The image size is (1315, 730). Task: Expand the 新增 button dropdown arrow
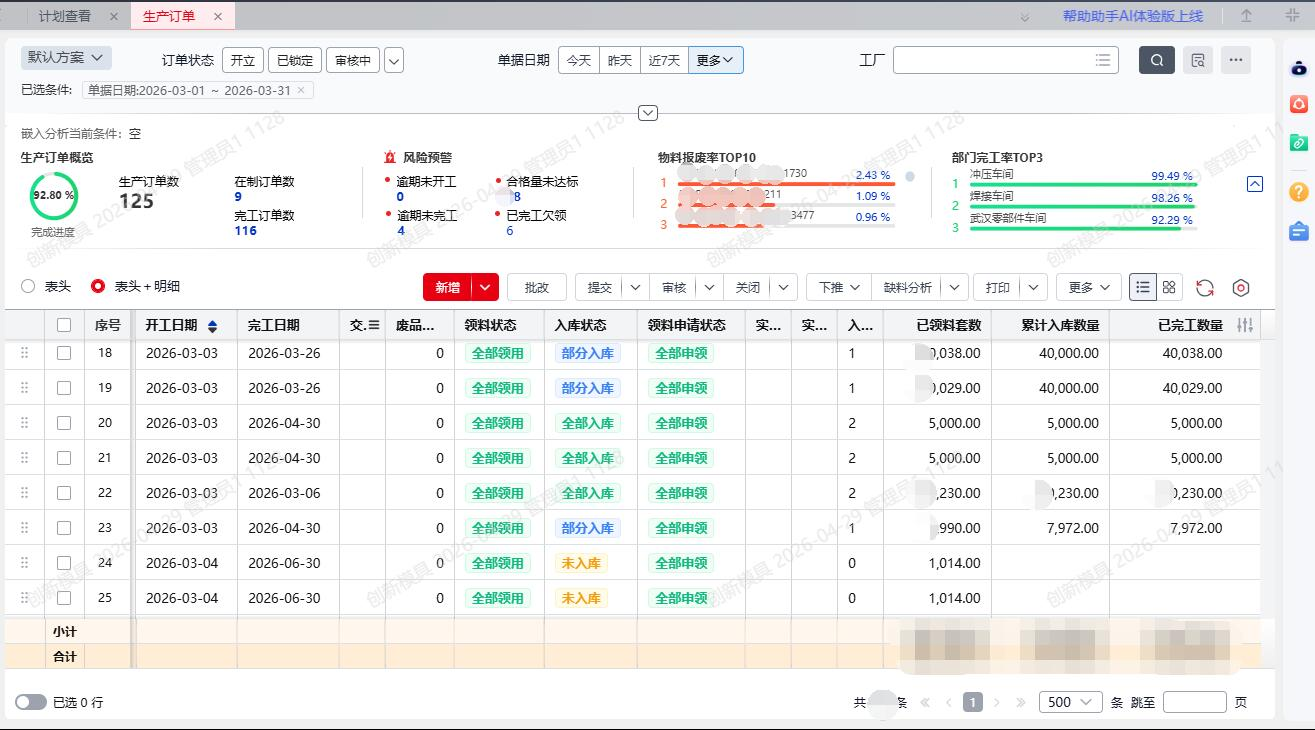coord(485,288)
